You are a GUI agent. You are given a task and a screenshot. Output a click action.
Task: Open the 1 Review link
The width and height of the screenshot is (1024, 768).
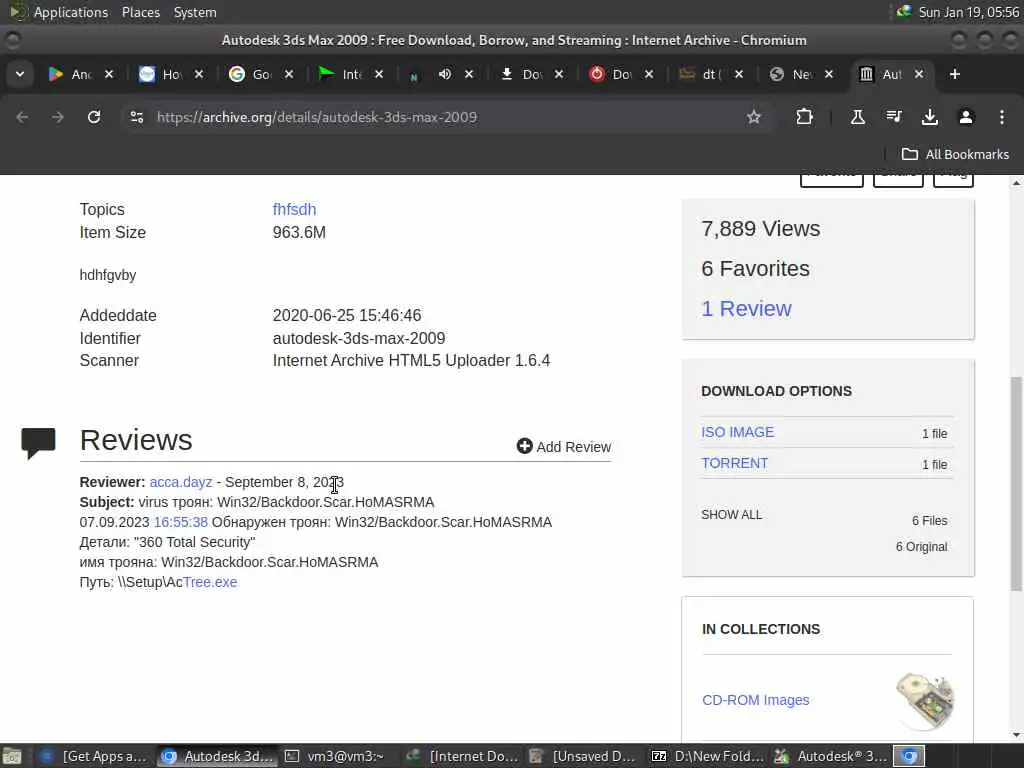(746, 308)
